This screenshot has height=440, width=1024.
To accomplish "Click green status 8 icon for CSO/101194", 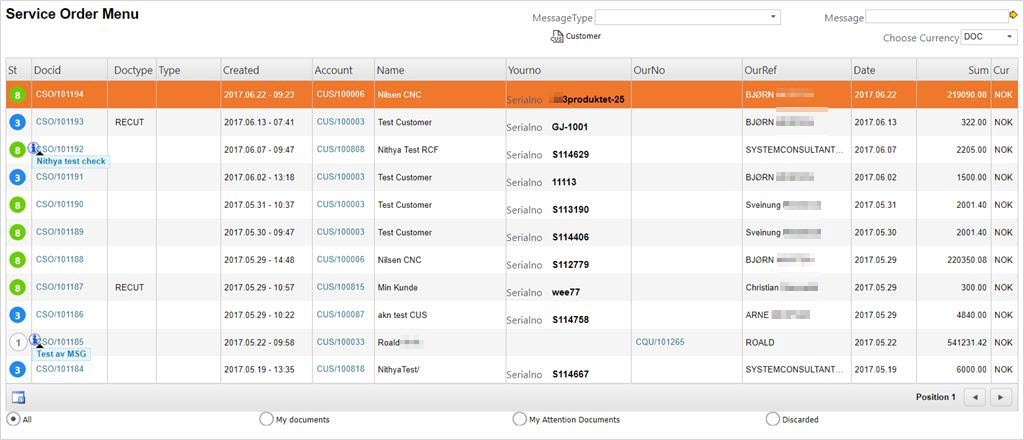I will 17,95.
